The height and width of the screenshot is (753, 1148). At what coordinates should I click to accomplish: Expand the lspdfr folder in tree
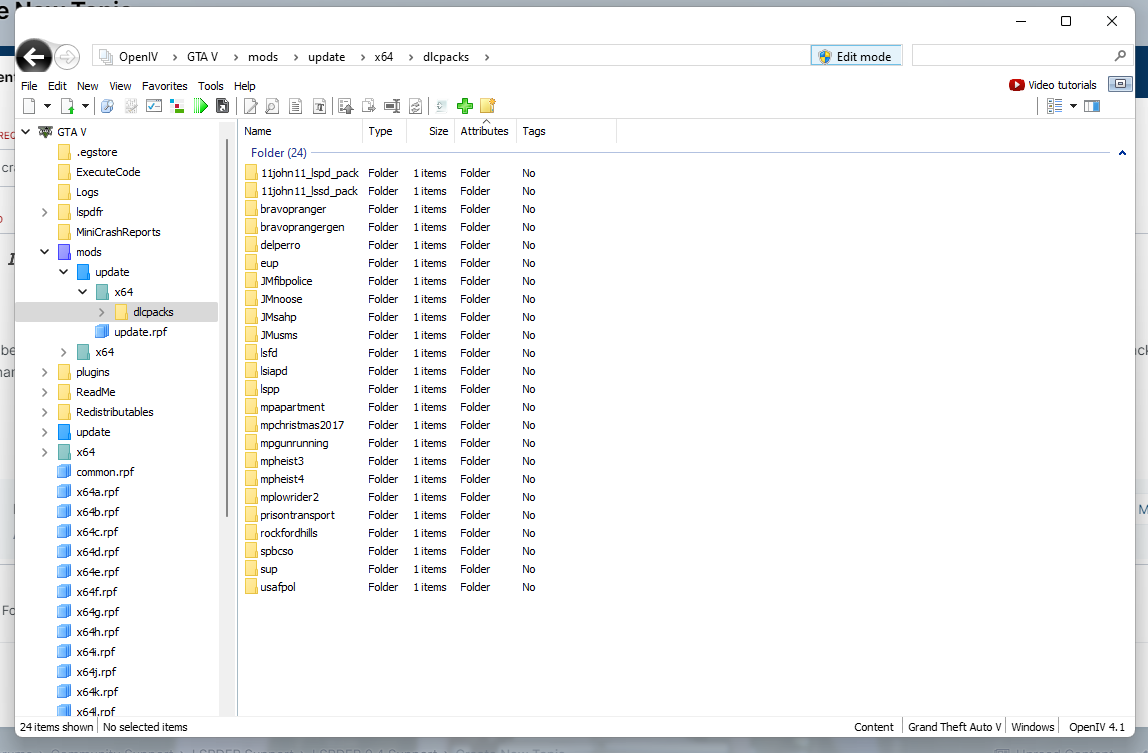pos(45,212)
